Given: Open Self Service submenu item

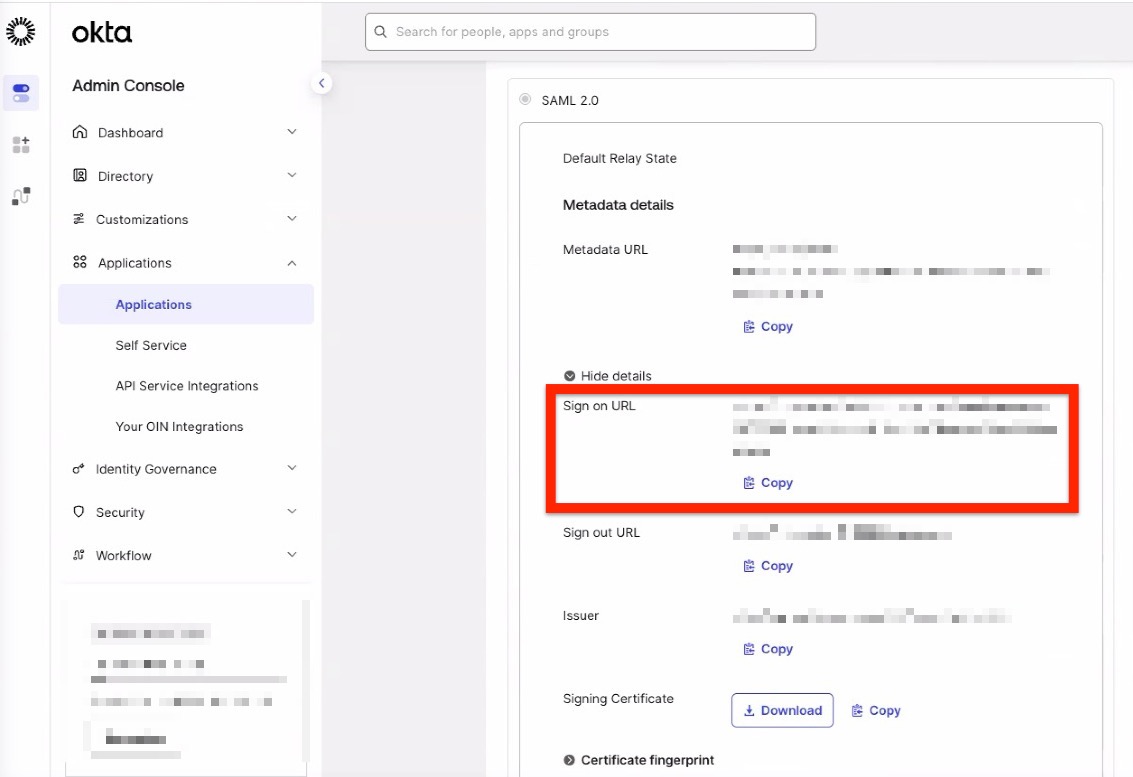Looking at the screenshot, I should coord(151,345).
